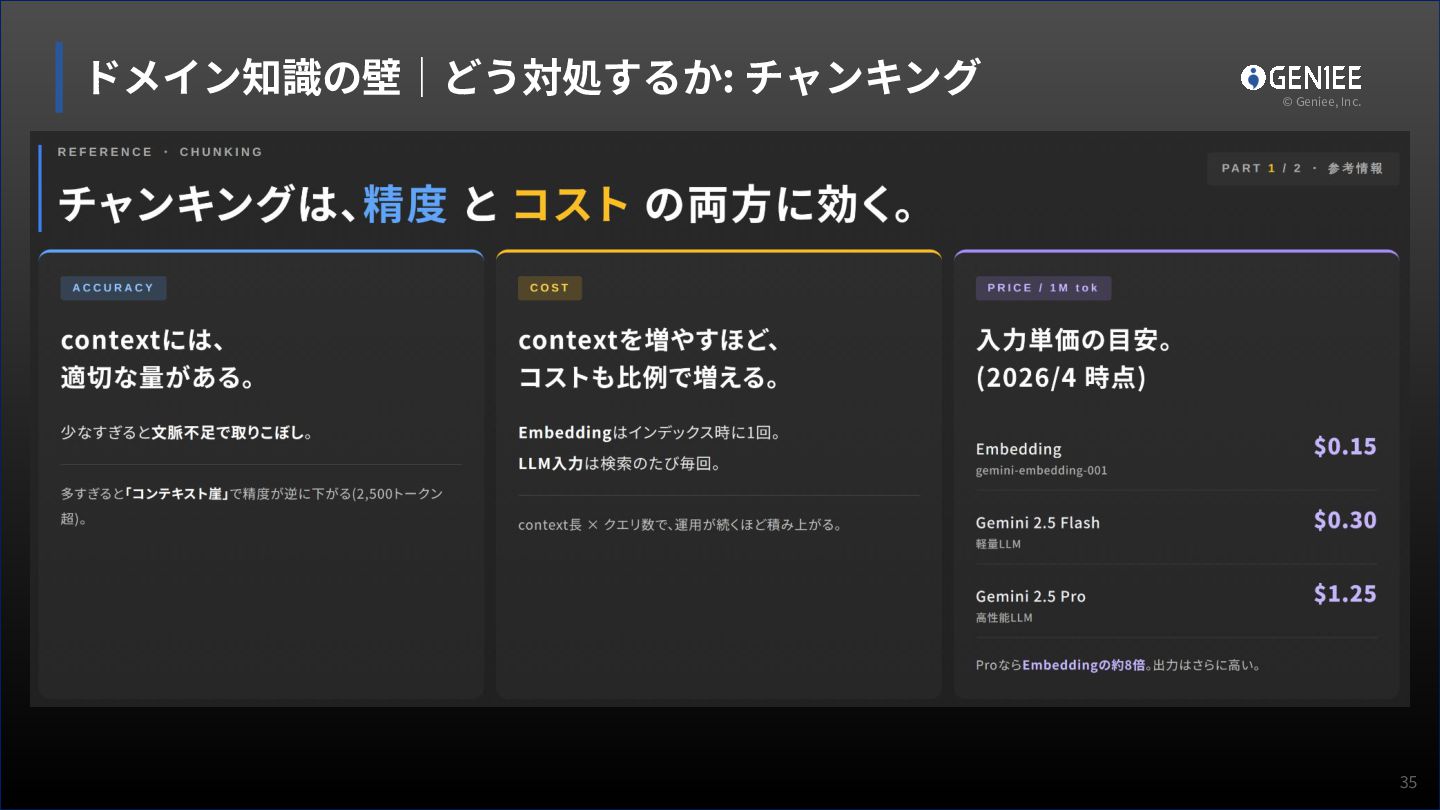Viewport: 1440px width, 810px height.
Task: Click the 'Gemini 2.5 Pro' row label
Action: coord(1031,597)
